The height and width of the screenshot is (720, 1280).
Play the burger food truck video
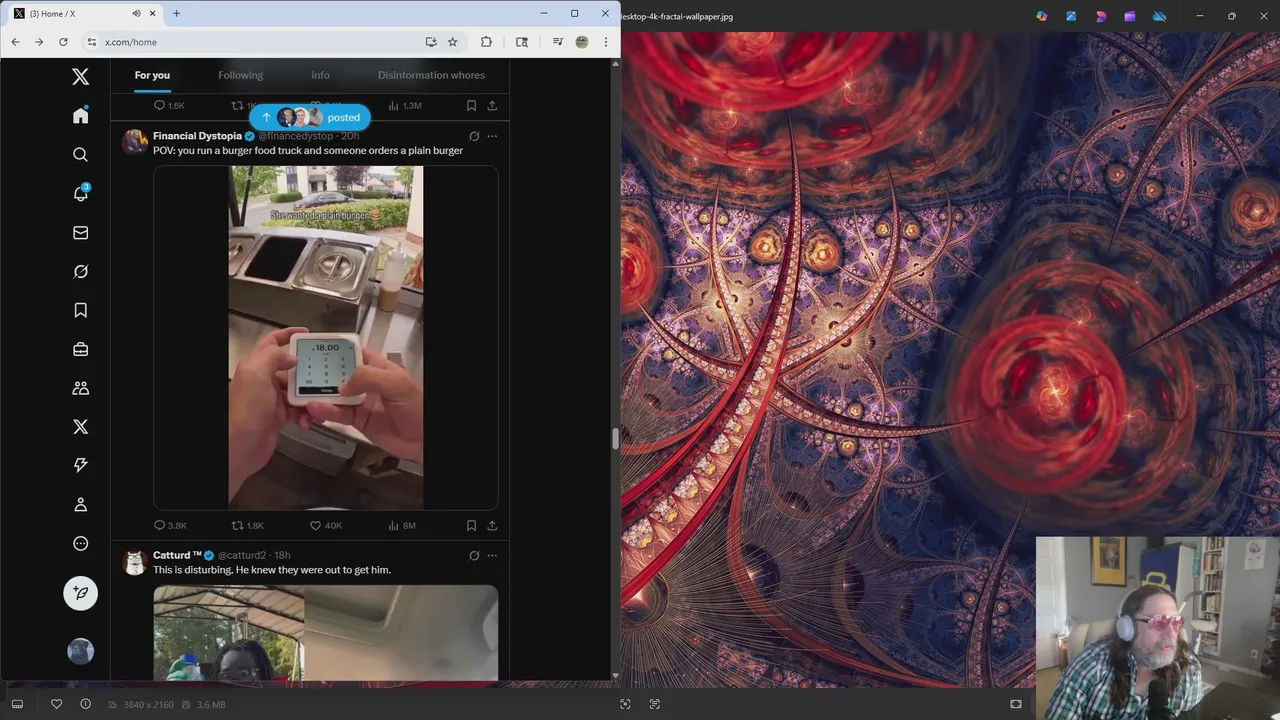point(326,338)
